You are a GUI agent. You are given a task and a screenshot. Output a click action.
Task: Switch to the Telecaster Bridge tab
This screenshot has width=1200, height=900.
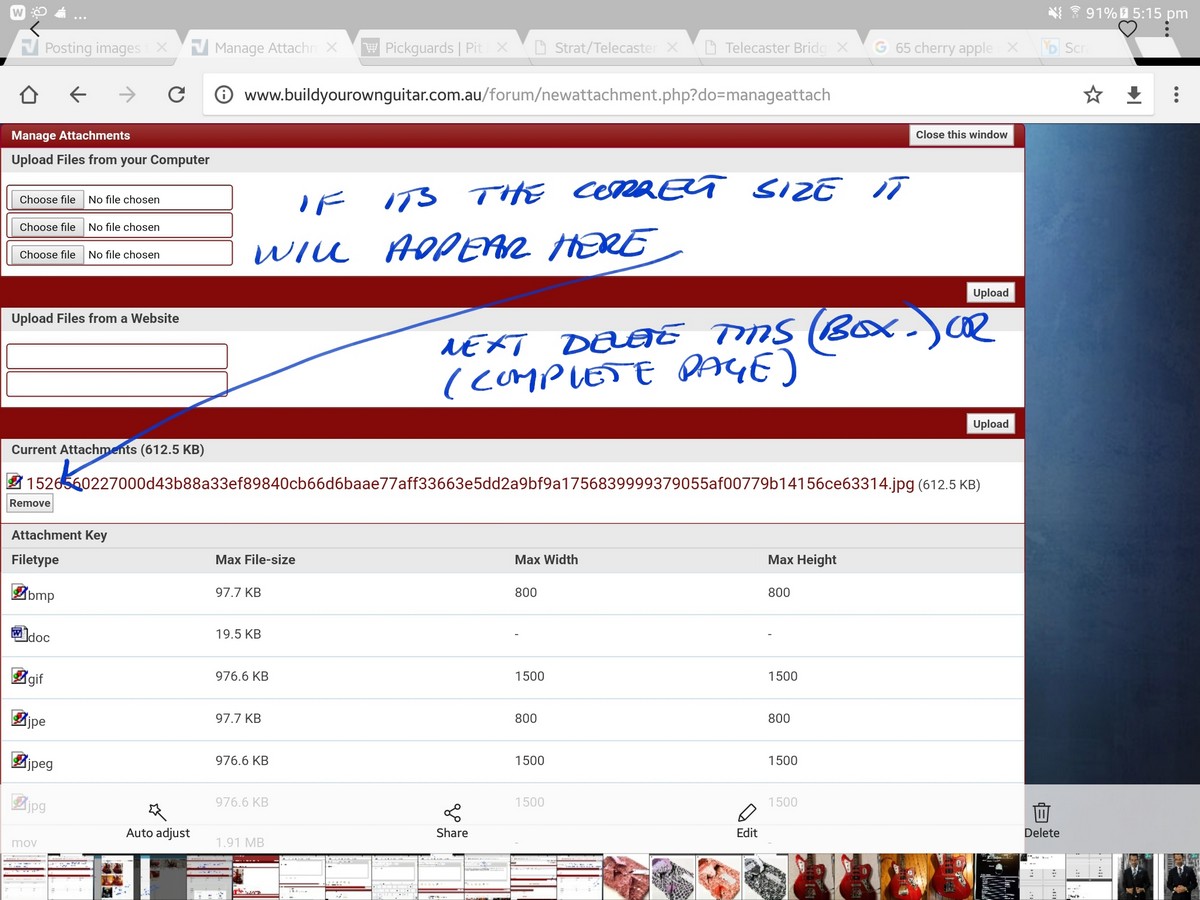tap(774, 48)
